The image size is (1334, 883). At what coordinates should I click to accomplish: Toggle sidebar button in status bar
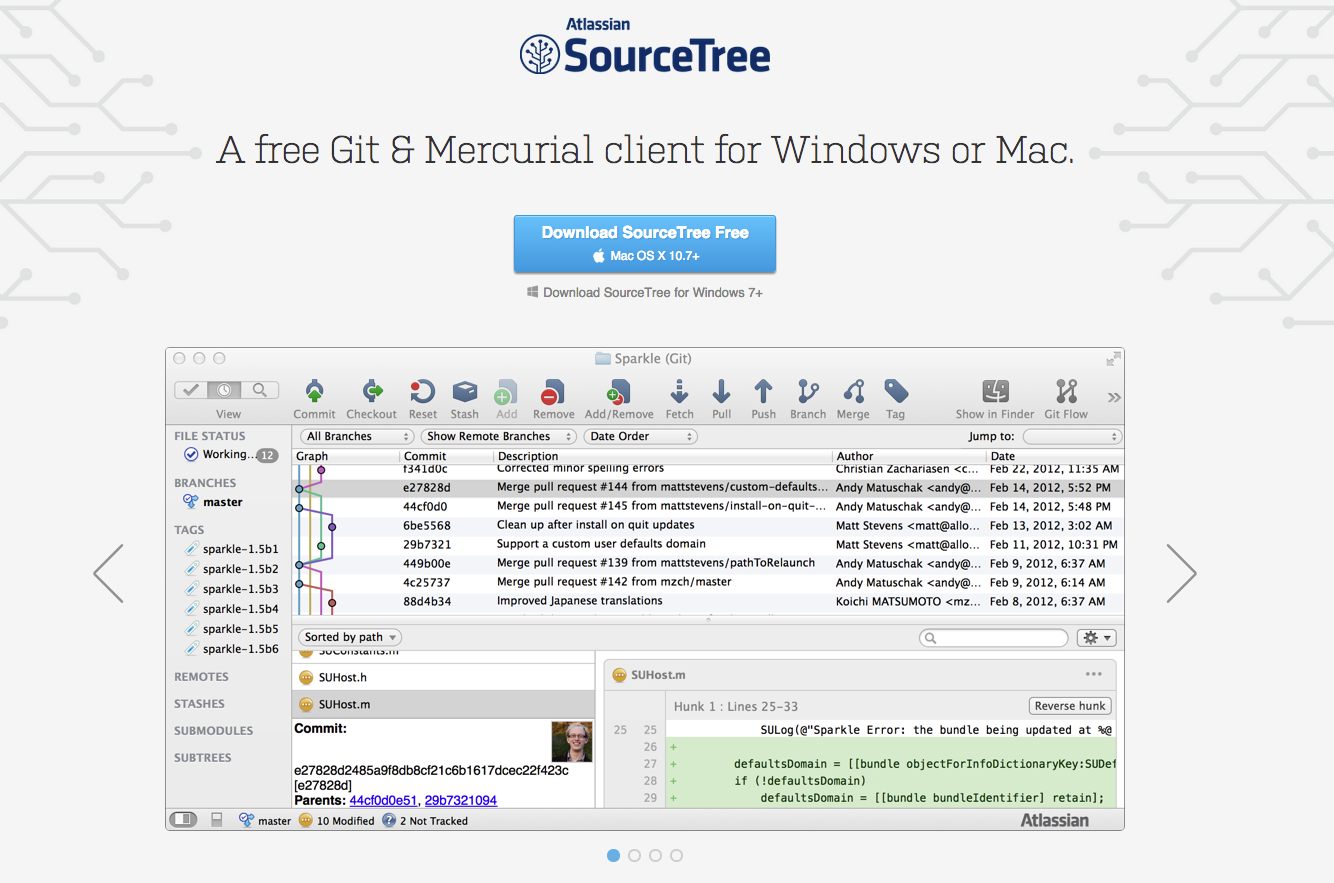pos(183,820)
